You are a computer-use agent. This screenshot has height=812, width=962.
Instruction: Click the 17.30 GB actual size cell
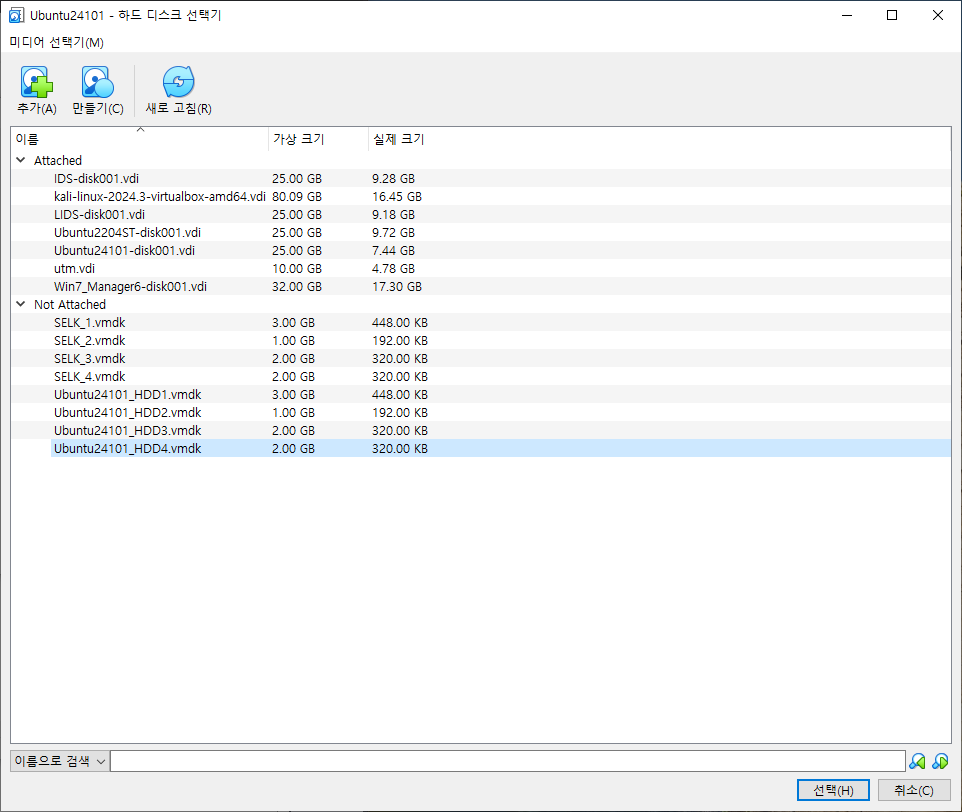tap(396, 286)
